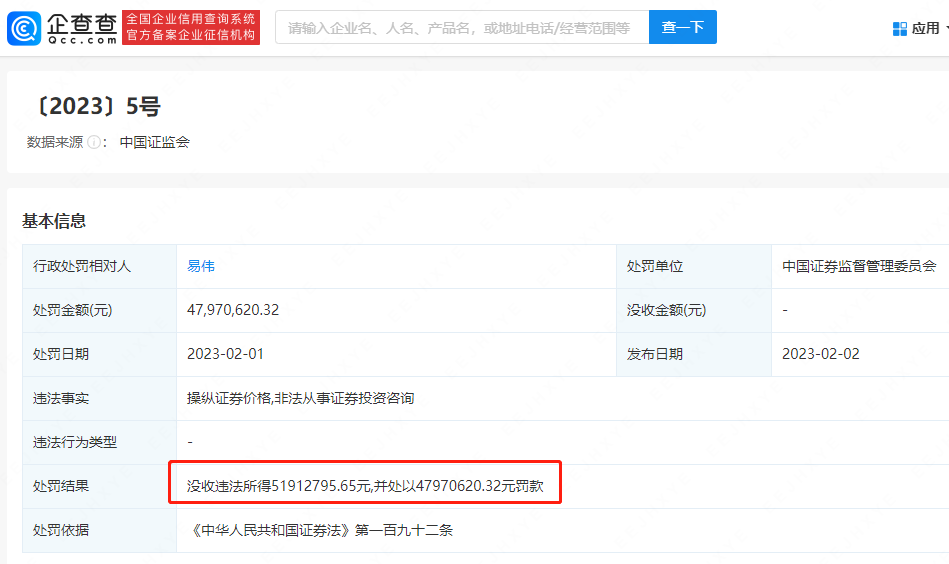The image size is (949, 564).
Task: Click the 数据来源 label text
Action: coord(54,142)
